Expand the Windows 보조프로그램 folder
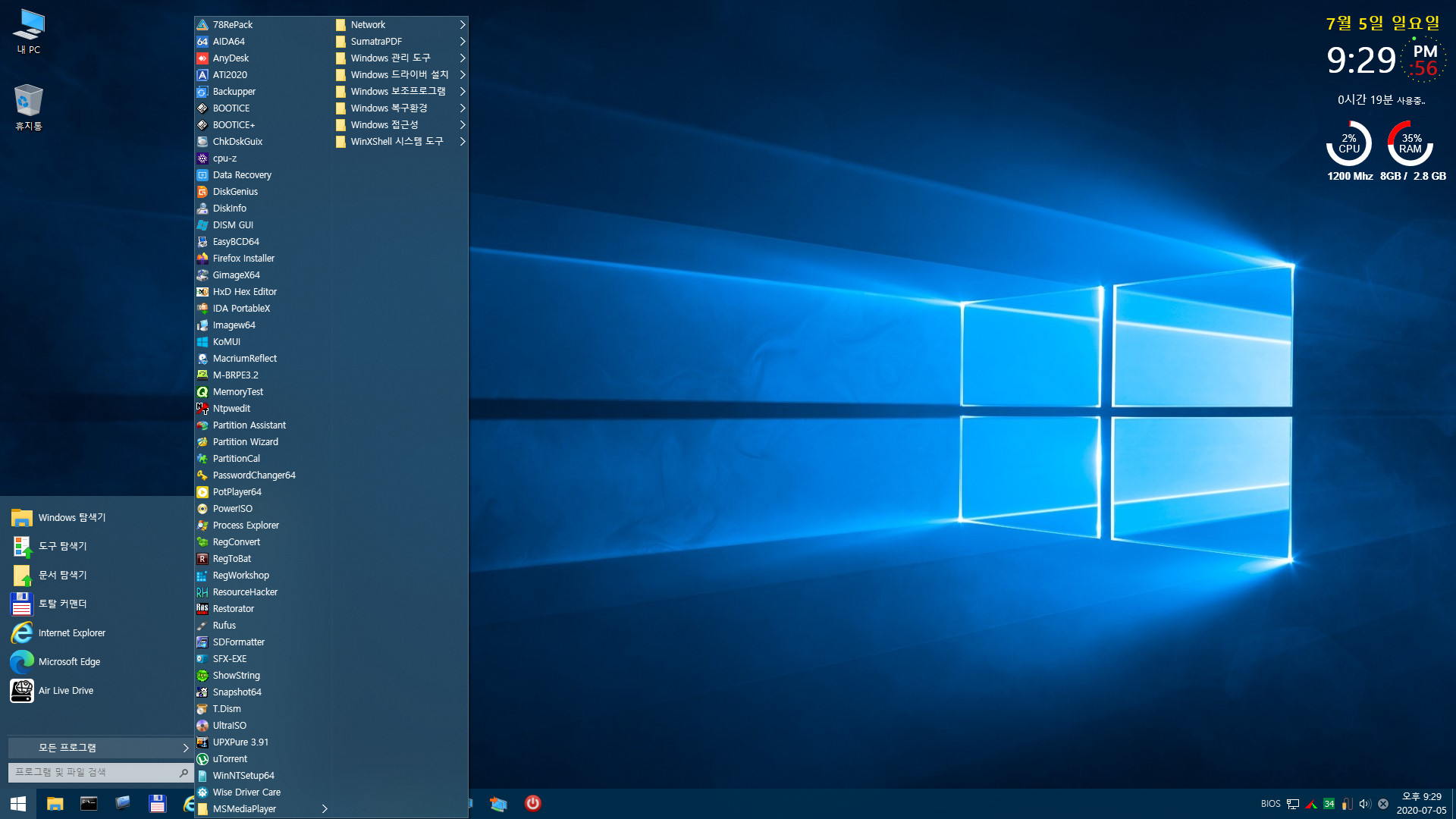Viewport: 1456px width, 819px height. [x=400, y=92]
